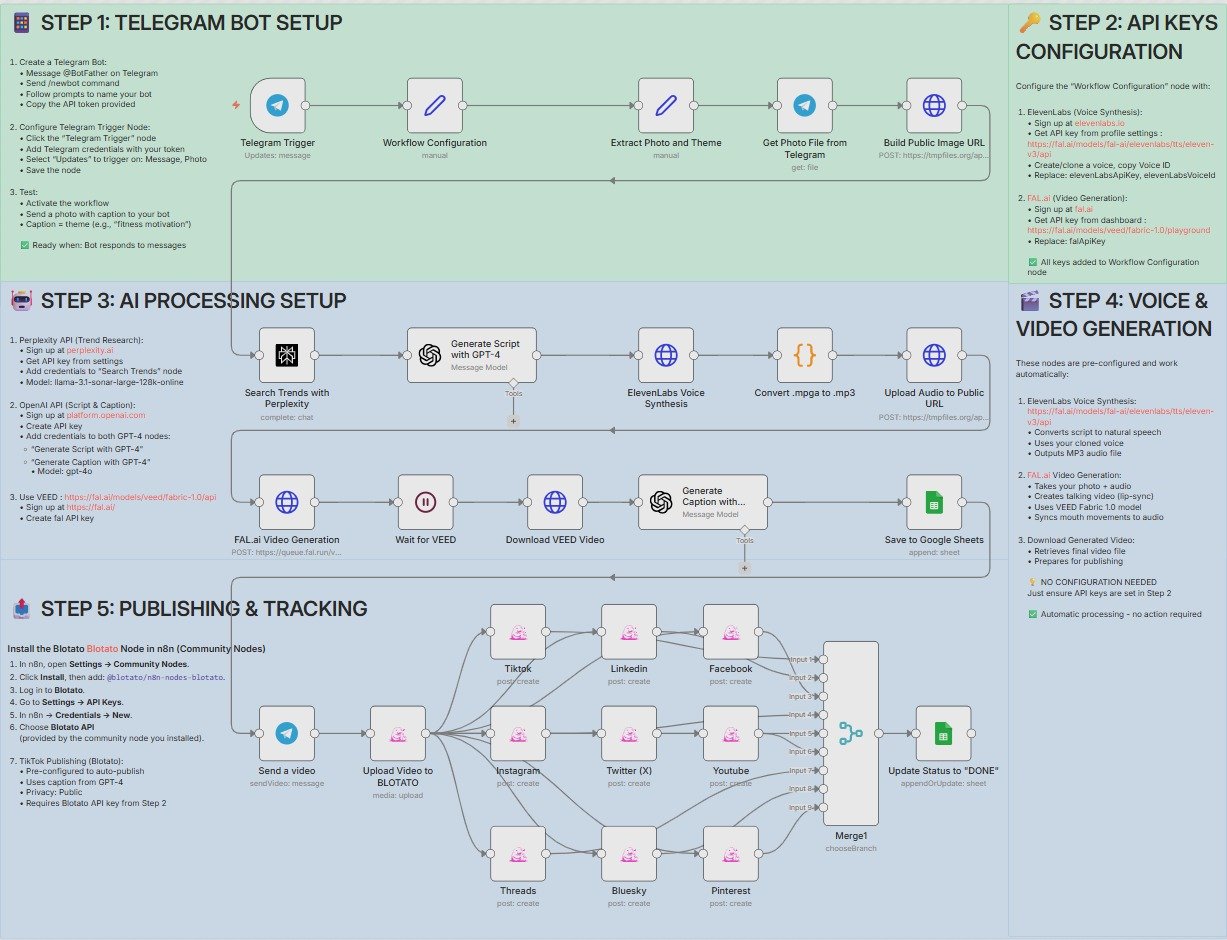Select the Linkedin post node
This screenshot has width=1227, height=940.
pos(629,631)
